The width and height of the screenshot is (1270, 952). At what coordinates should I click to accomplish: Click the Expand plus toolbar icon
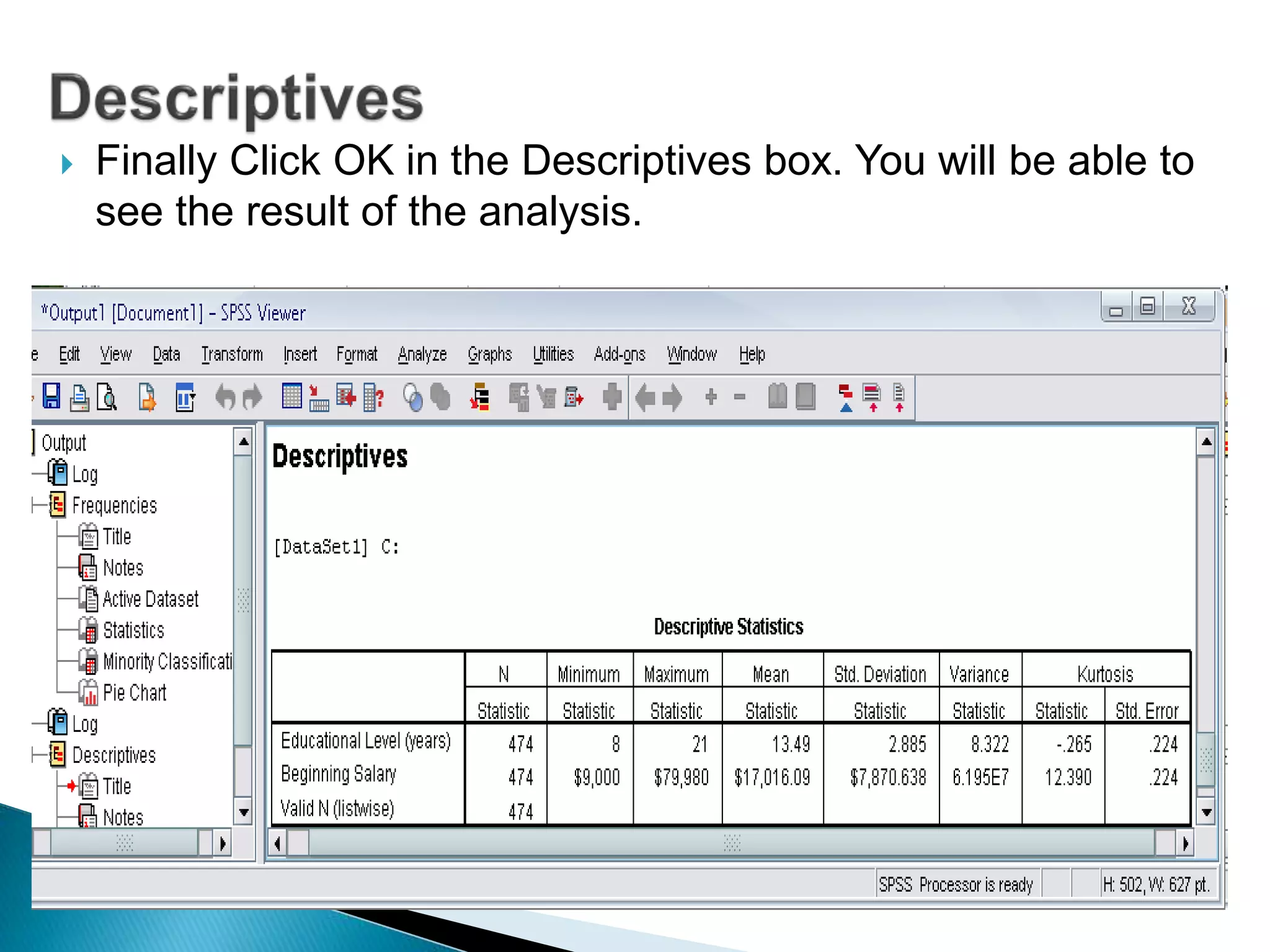[x=711, y=396]
